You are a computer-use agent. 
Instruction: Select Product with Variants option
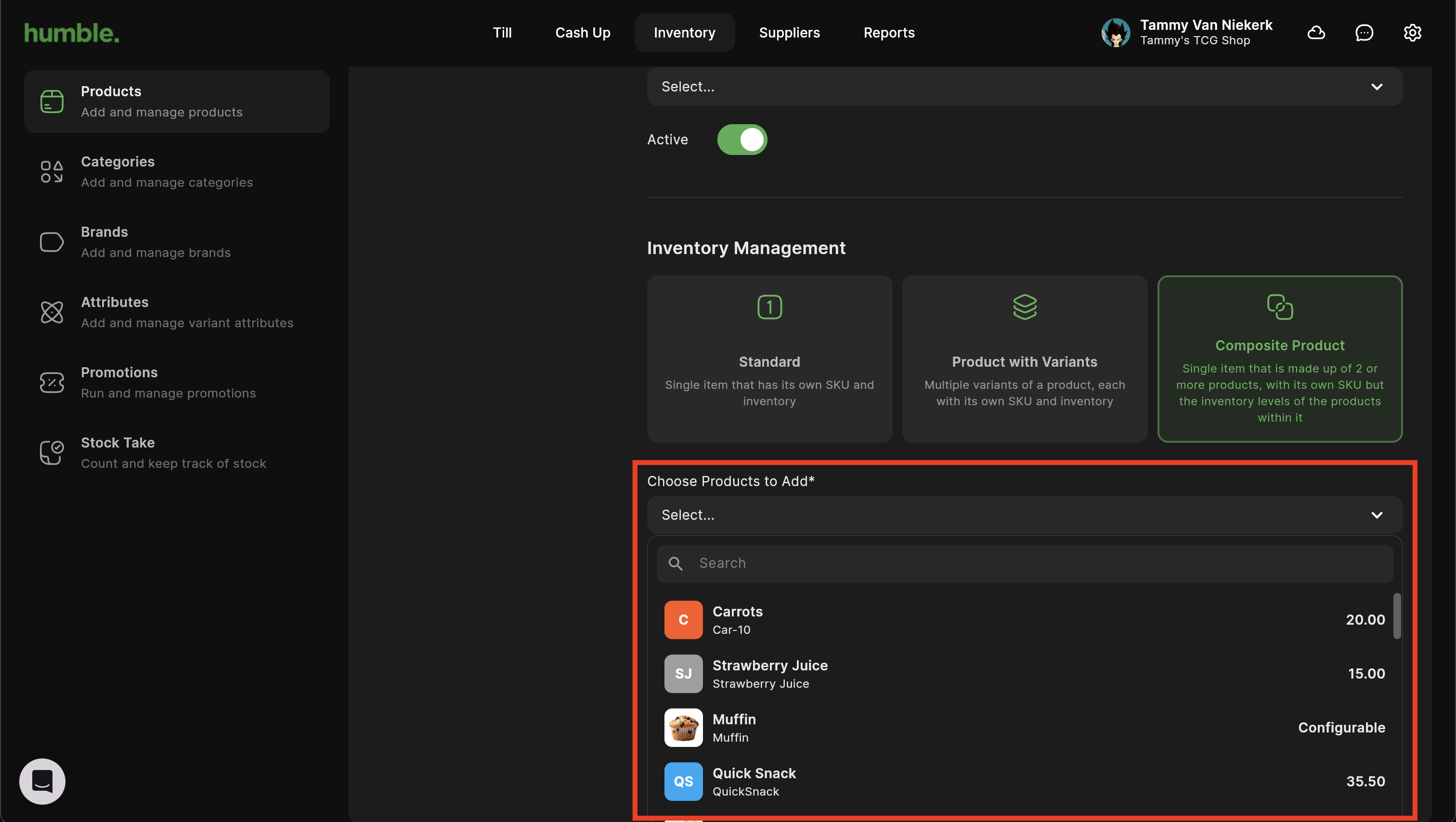(x=1024, y=359)
